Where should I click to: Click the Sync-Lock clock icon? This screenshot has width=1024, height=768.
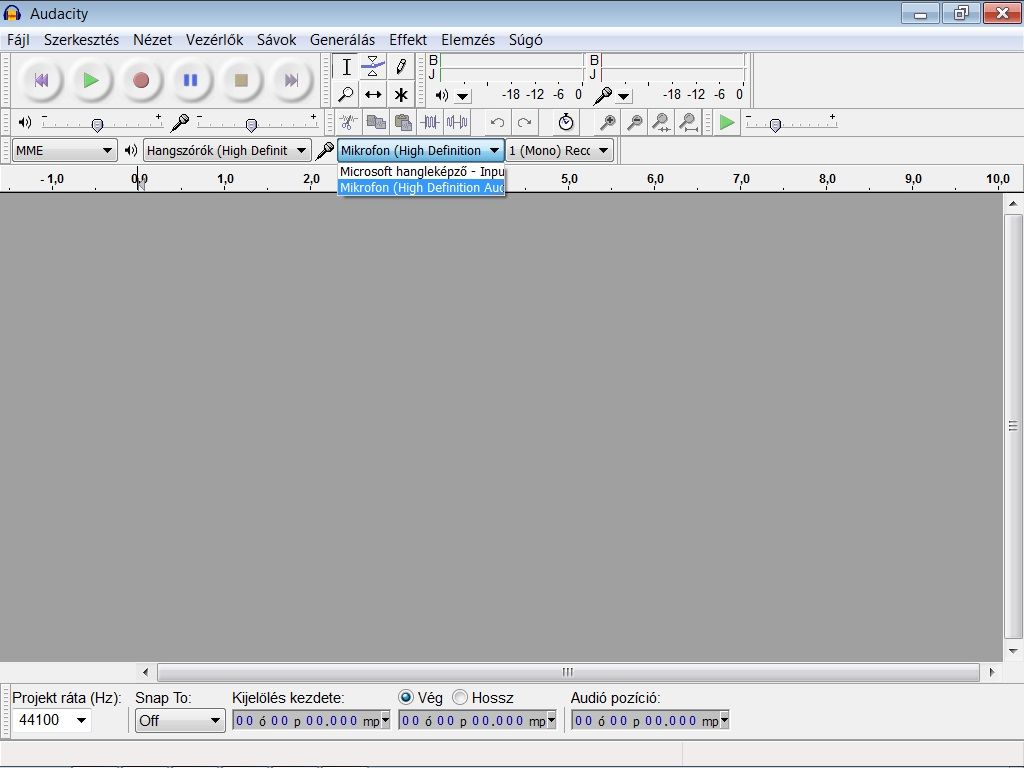pyautogui.click(x=566, y=122)
